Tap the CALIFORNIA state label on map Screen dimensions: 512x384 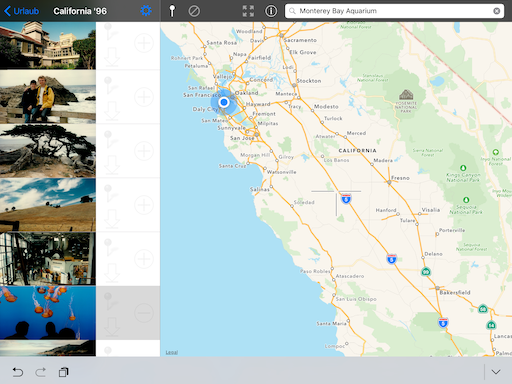click(x=358, y=151)
